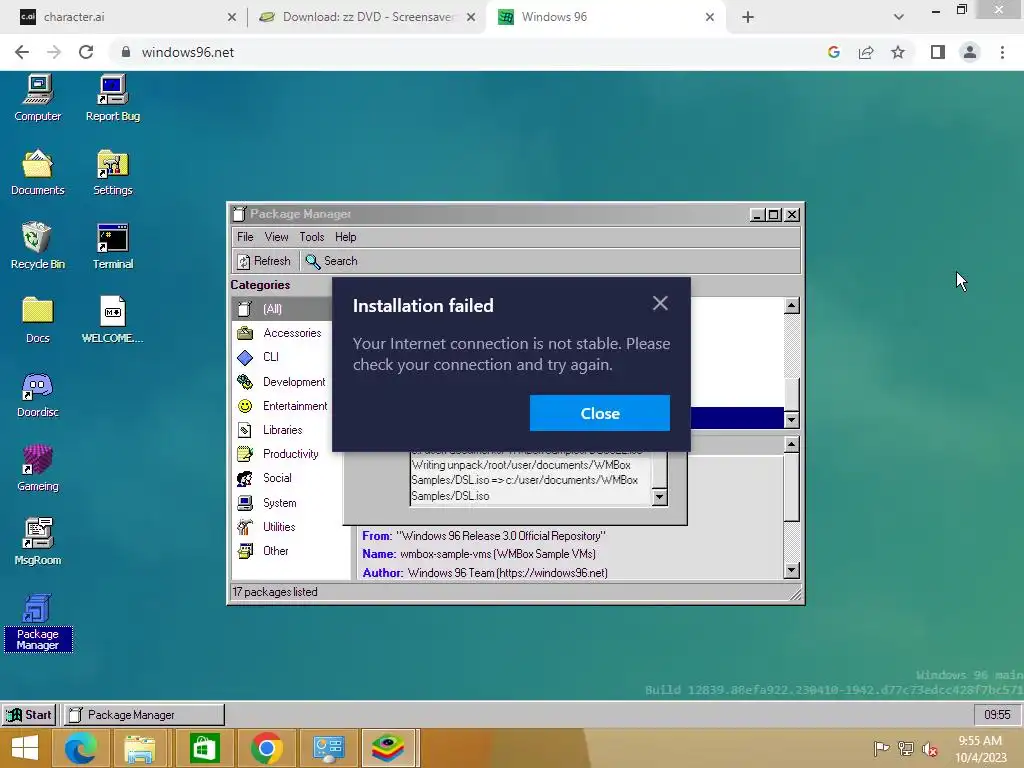
Task: Click the Windows 96 Start button
Action: click(x=29, y=715)
